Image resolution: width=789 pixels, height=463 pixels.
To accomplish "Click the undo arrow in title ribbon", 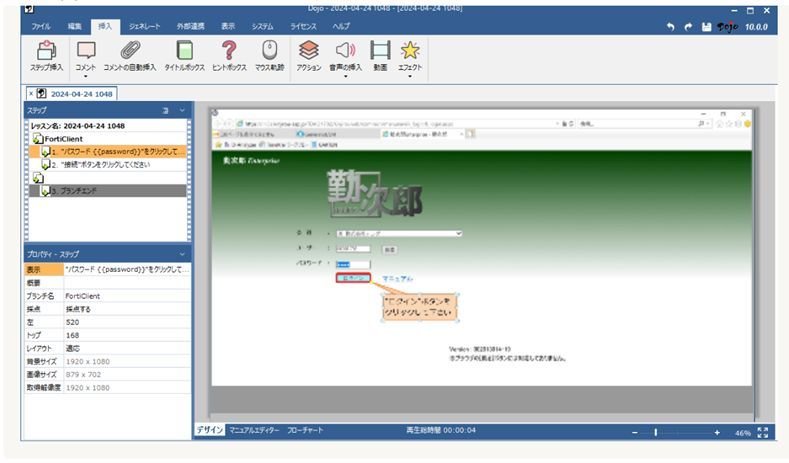I will click(x=670, y=27).
